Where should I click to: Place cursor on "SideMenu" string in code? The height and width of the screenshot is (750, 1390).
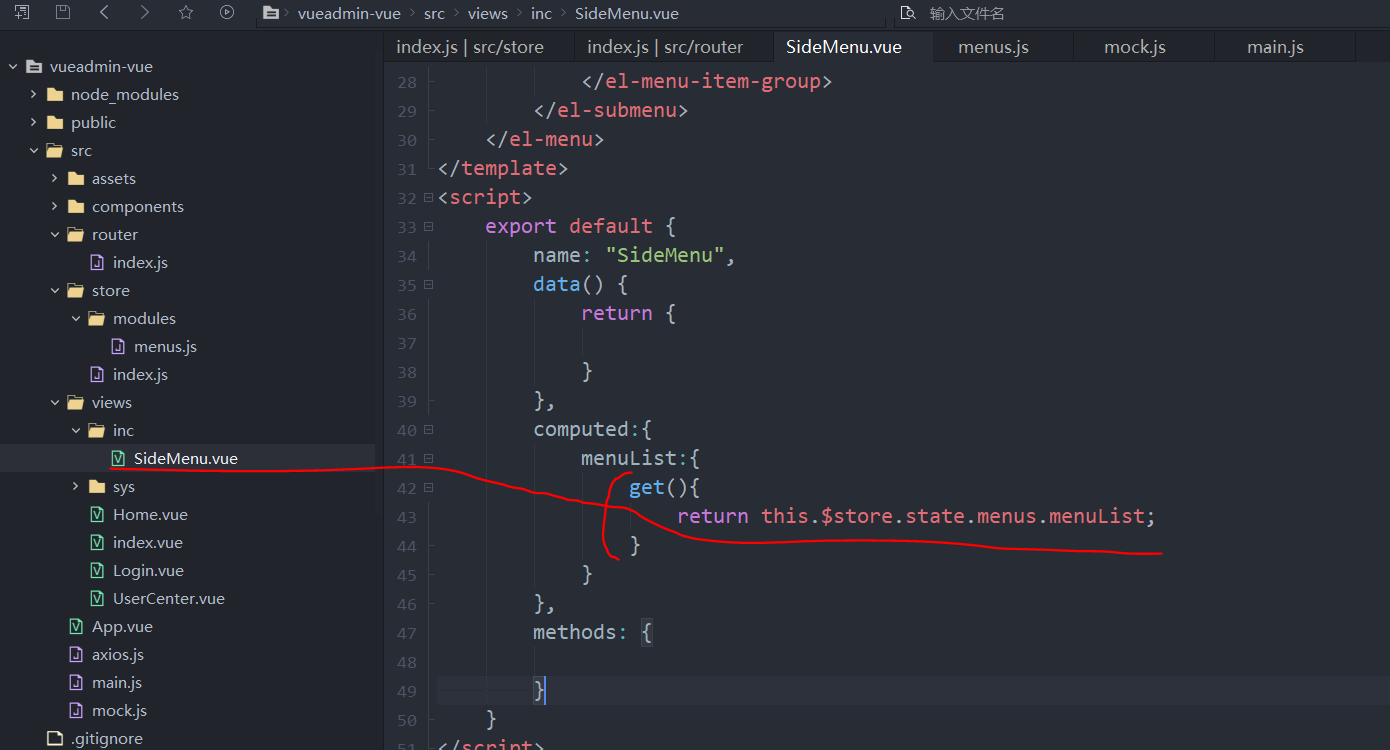665,255
